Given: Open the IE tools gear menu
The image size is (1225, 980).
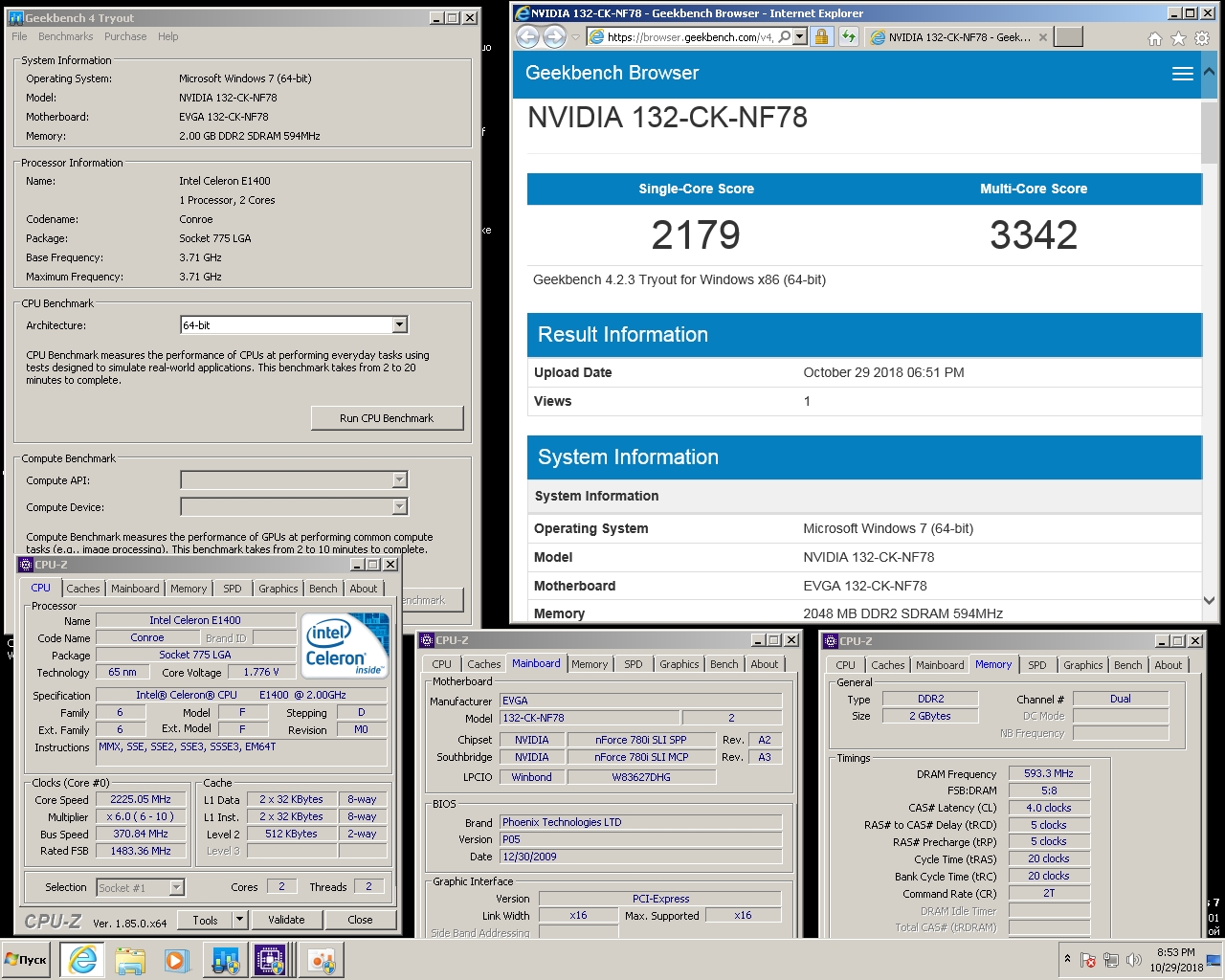Looking at the screenshot, I should coord(1202,38).
